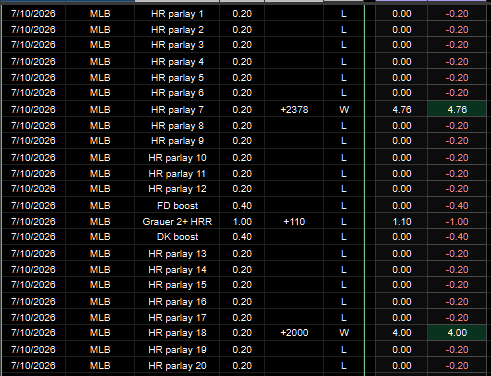Select the 'HR parlay 18' cell
The height and width of the screenshot is (376, 491).
pyautogui.click(x=177, y=333)
